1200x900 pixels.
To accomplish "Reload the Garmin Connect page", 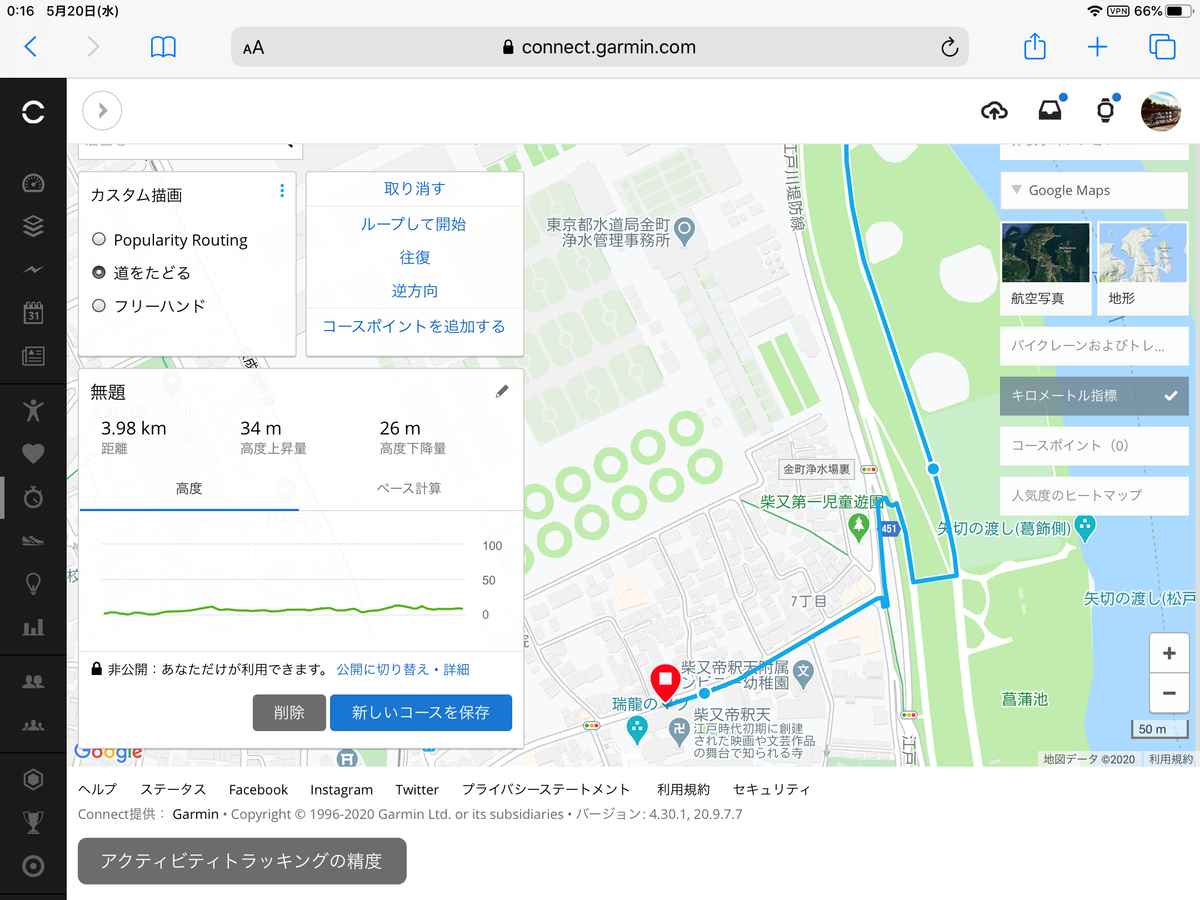I will point(950,47).
